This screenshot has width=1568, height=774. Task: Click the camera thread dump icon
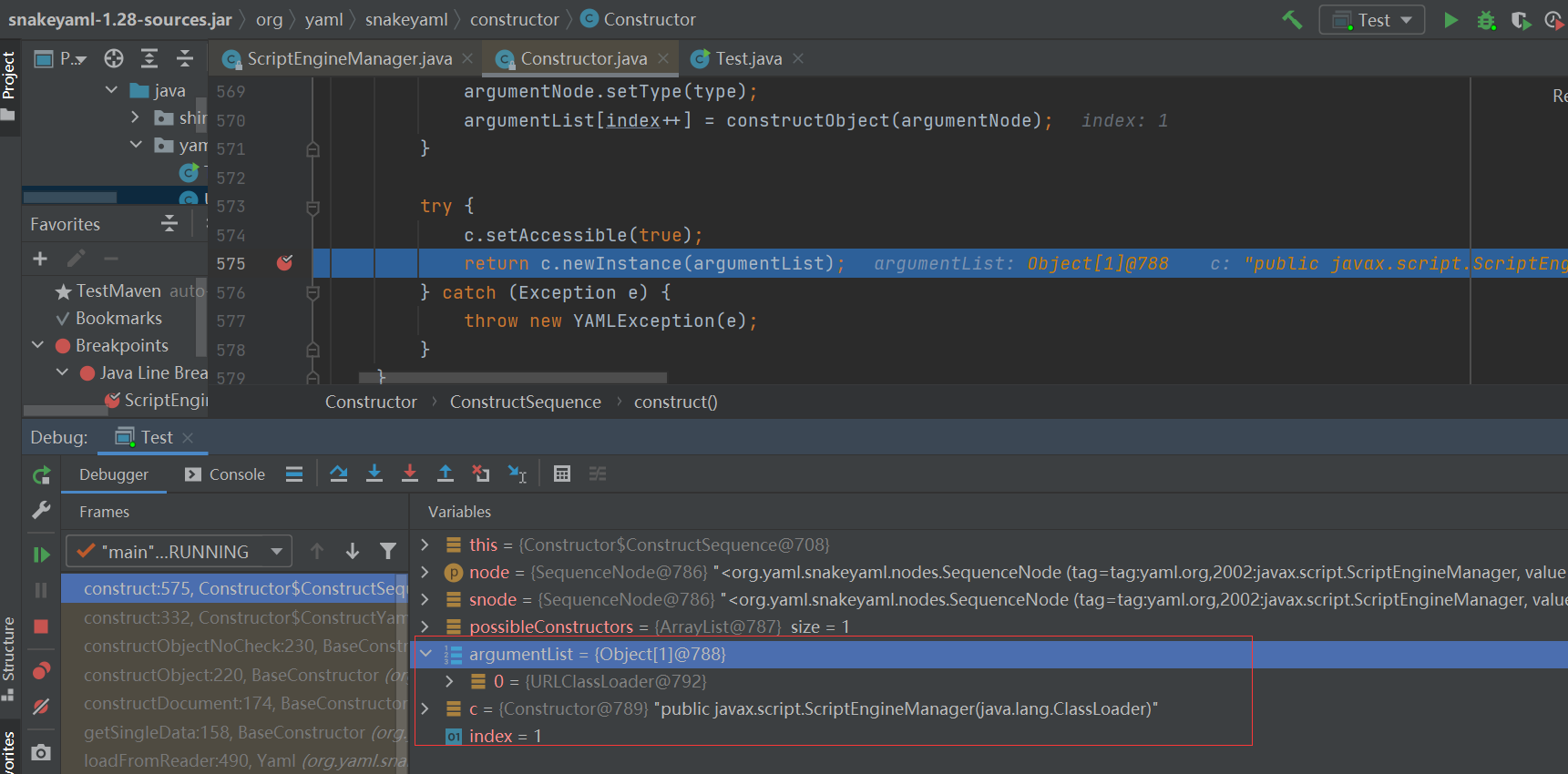click(x=41, y=752)
